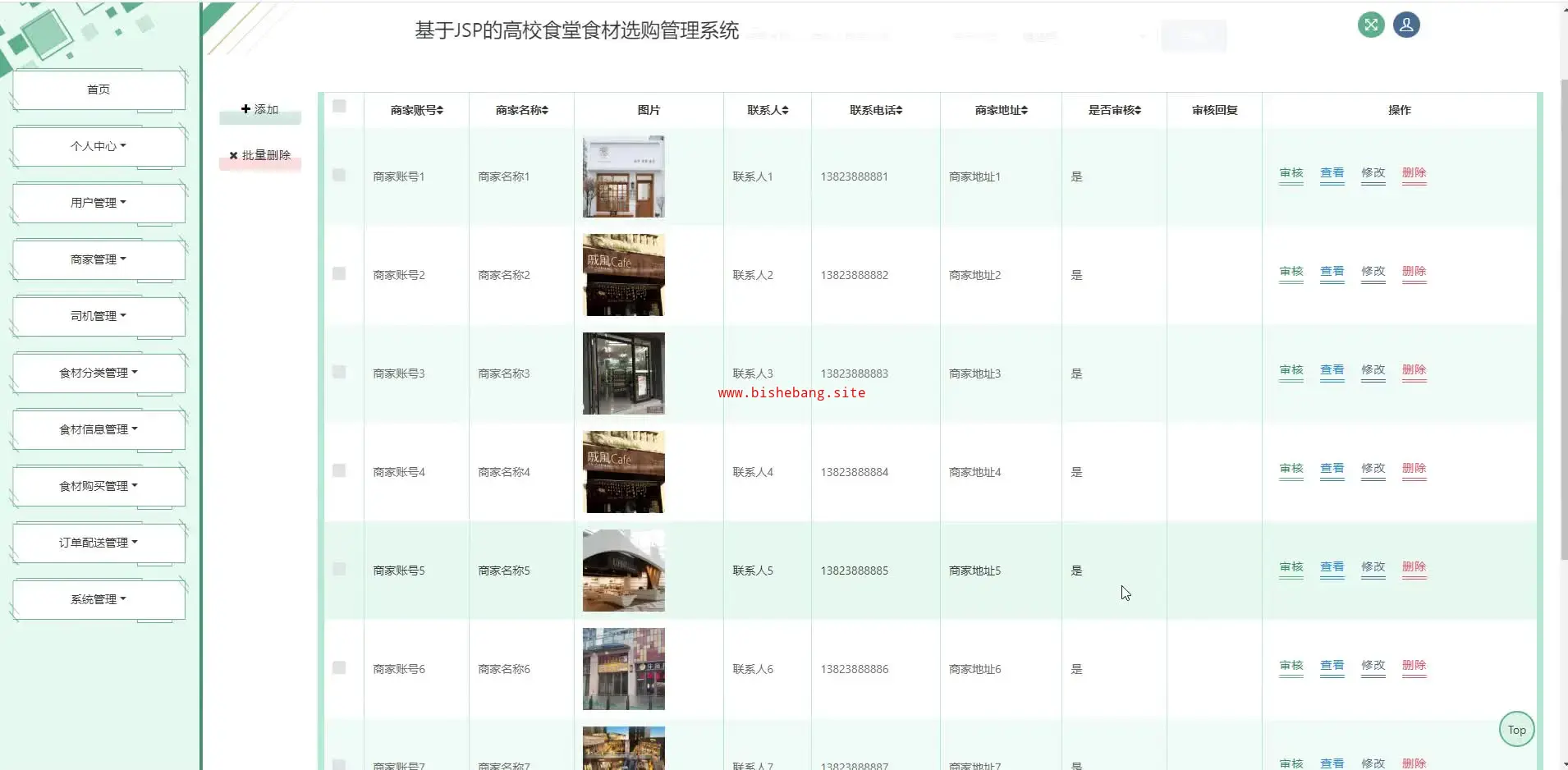The width and height of the screenshot is (1568, 770).
Task: Expand the 商家管理 sidebar menu
Action: click(99, 259)
